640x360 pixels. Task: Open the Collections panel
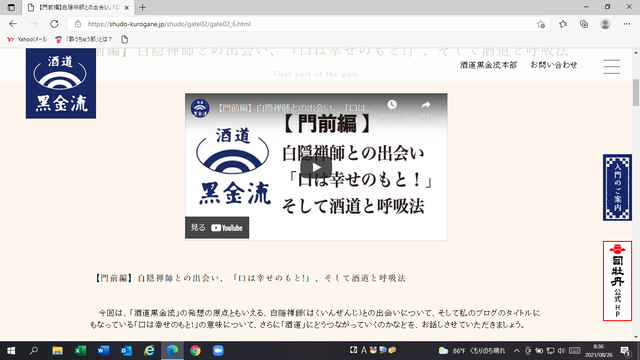pos(584,24)
